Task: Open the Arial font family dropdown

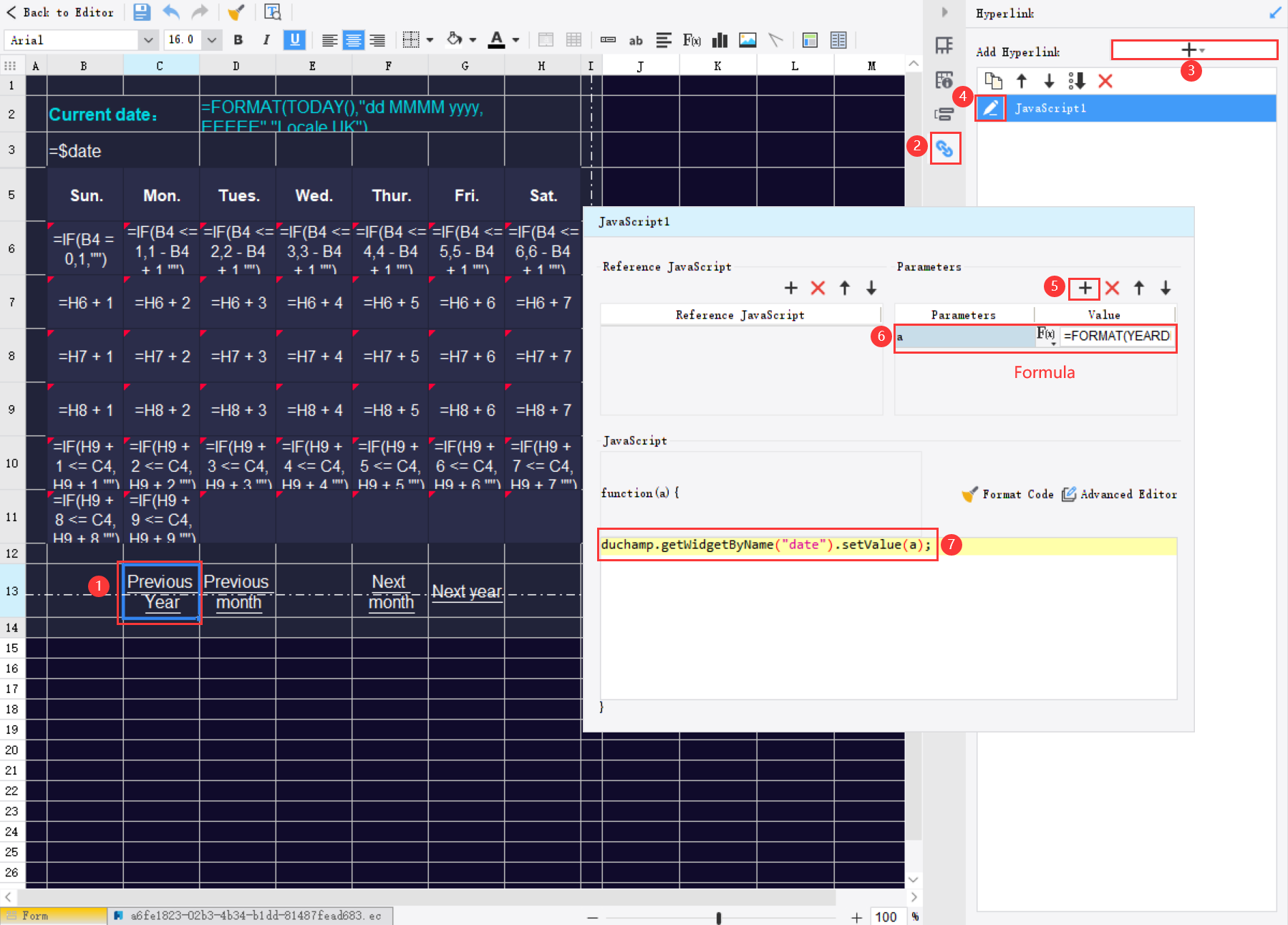Action: click(147, 40)
